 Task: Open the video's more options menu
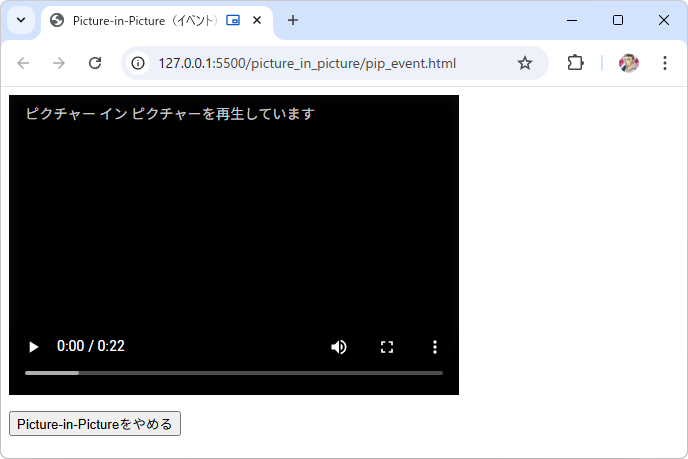[x=435, y=347]
